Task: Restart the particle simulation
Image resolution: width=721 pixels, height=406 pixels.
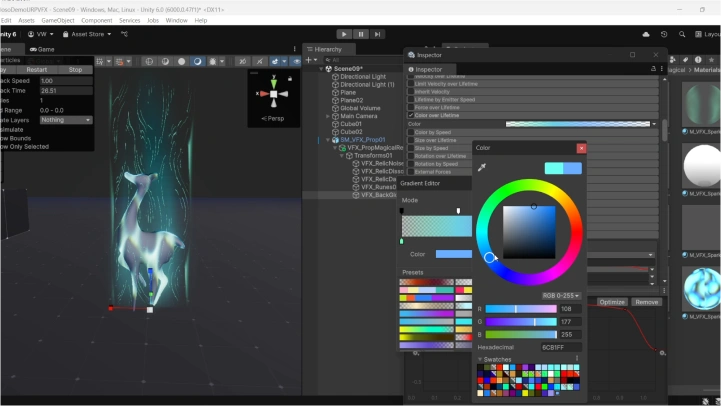Action: pos(36,70)
